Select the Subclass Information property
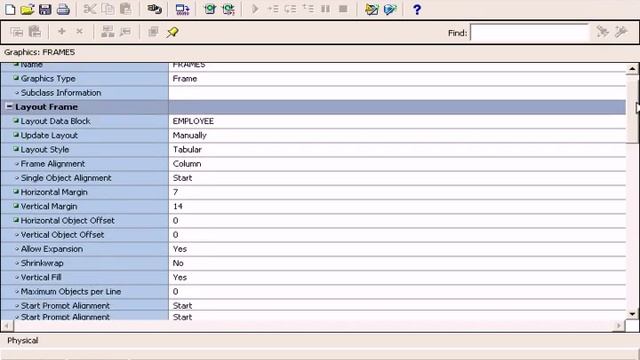The height and width of the screenshot is (360, 640). tap(85, 93)
